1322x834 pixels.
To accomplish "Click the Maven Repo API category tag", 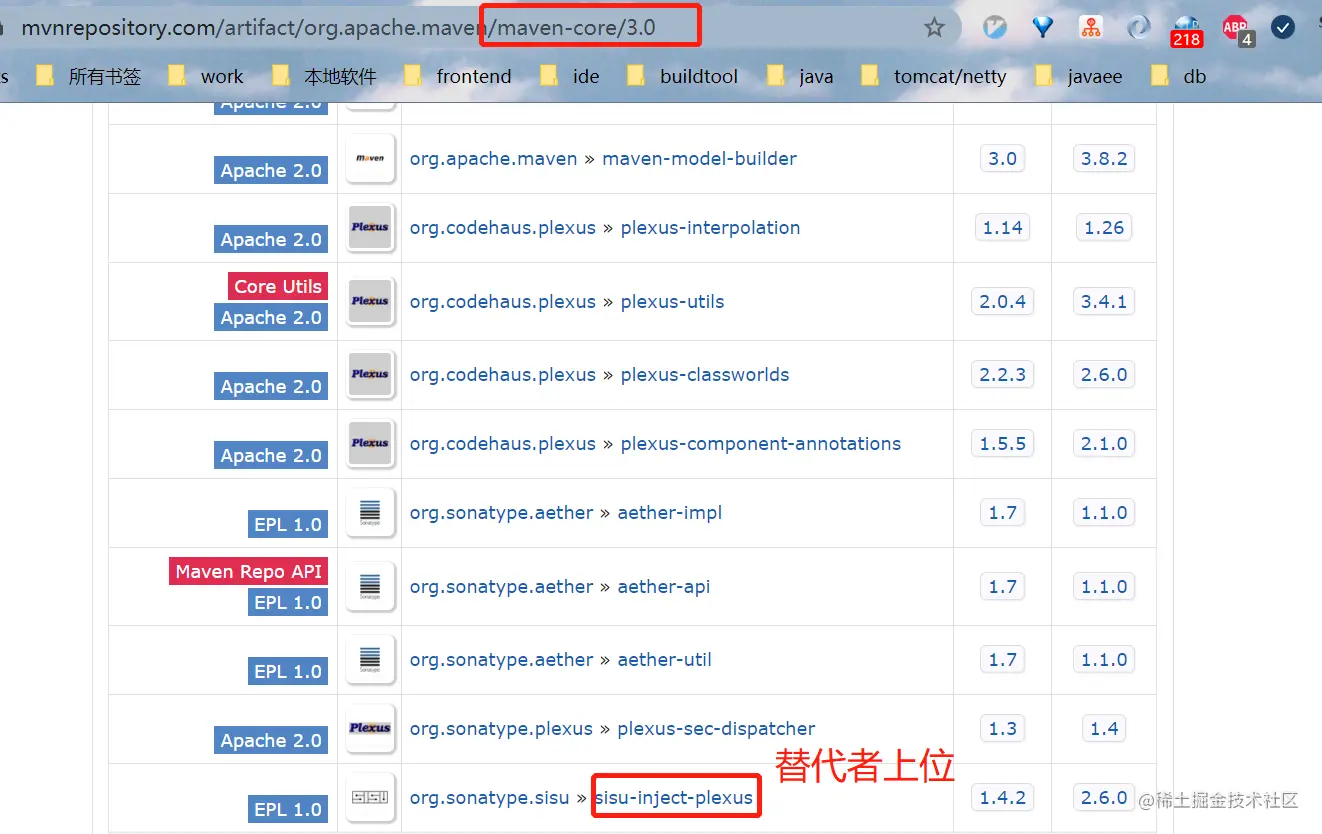I will 249,571.
